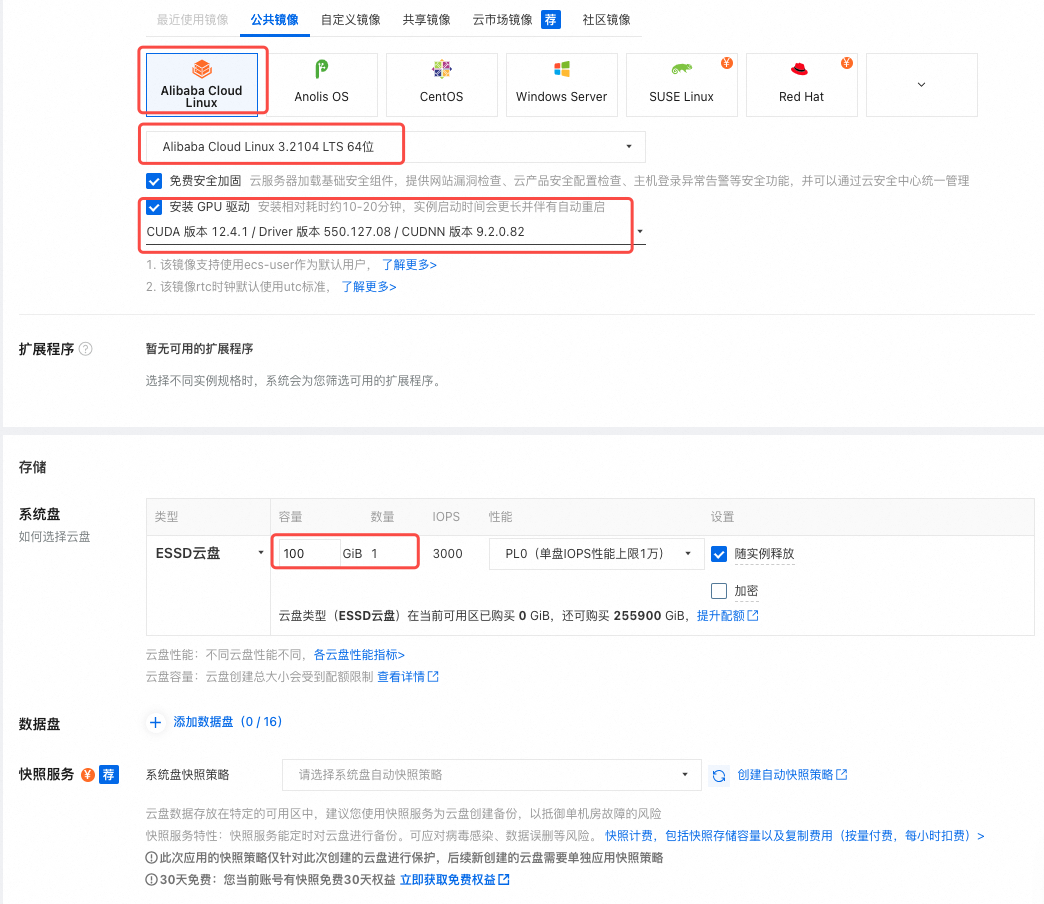Click the plus icon to add data disk
Viewport: 1044px width, 904px height.
155,722
